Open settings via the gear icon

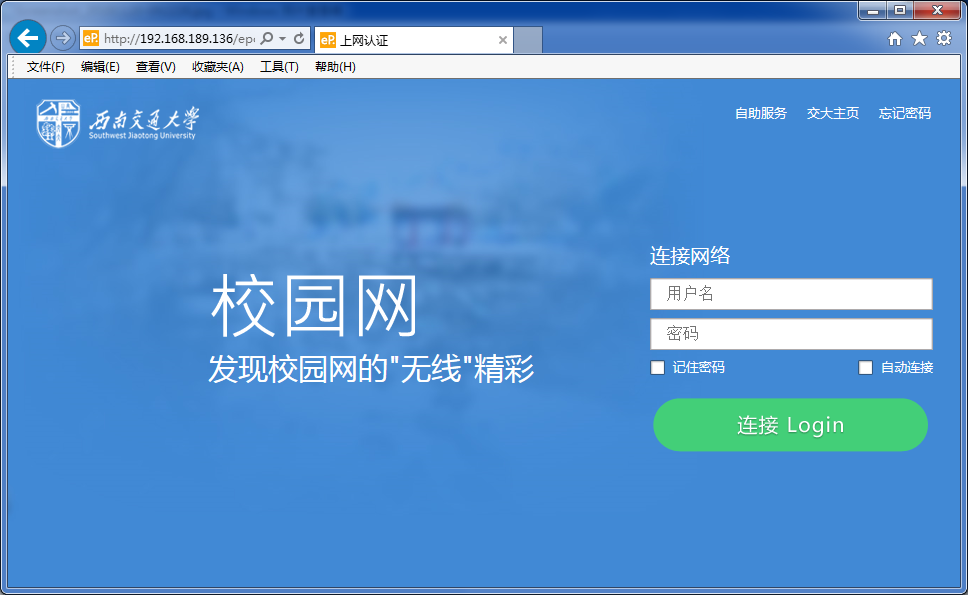[943, 37]
